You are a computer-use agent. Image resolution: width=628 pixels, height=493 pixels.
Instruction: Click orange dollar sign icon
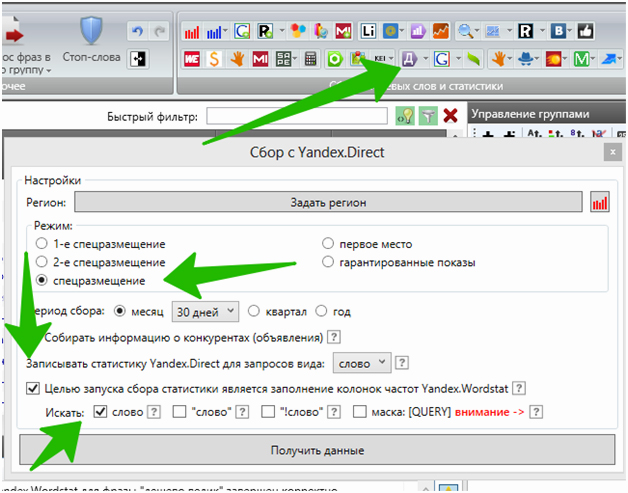tap(214, 59)
